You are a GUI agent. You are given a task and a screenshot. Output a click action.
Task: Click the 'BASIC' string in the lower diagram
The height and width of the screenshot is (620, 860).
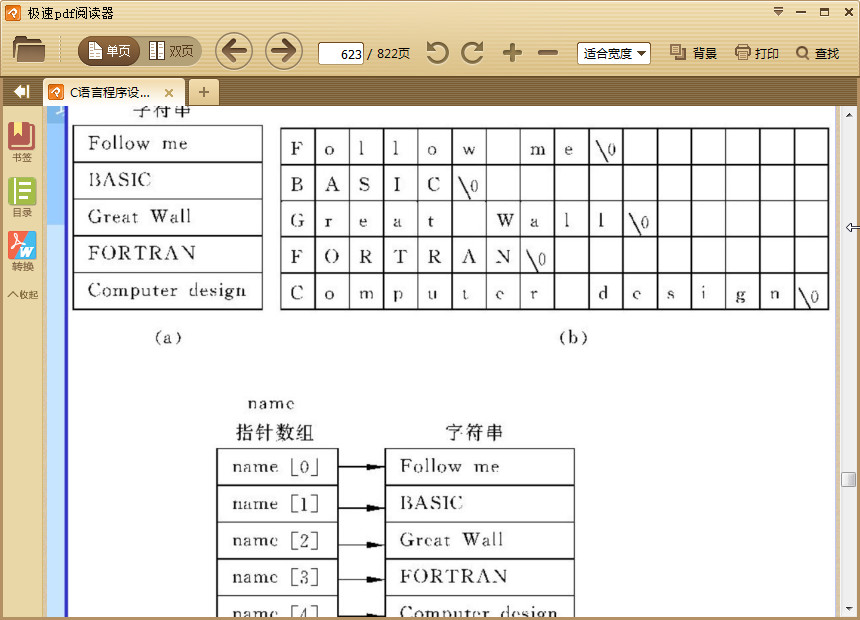[432, 503]
